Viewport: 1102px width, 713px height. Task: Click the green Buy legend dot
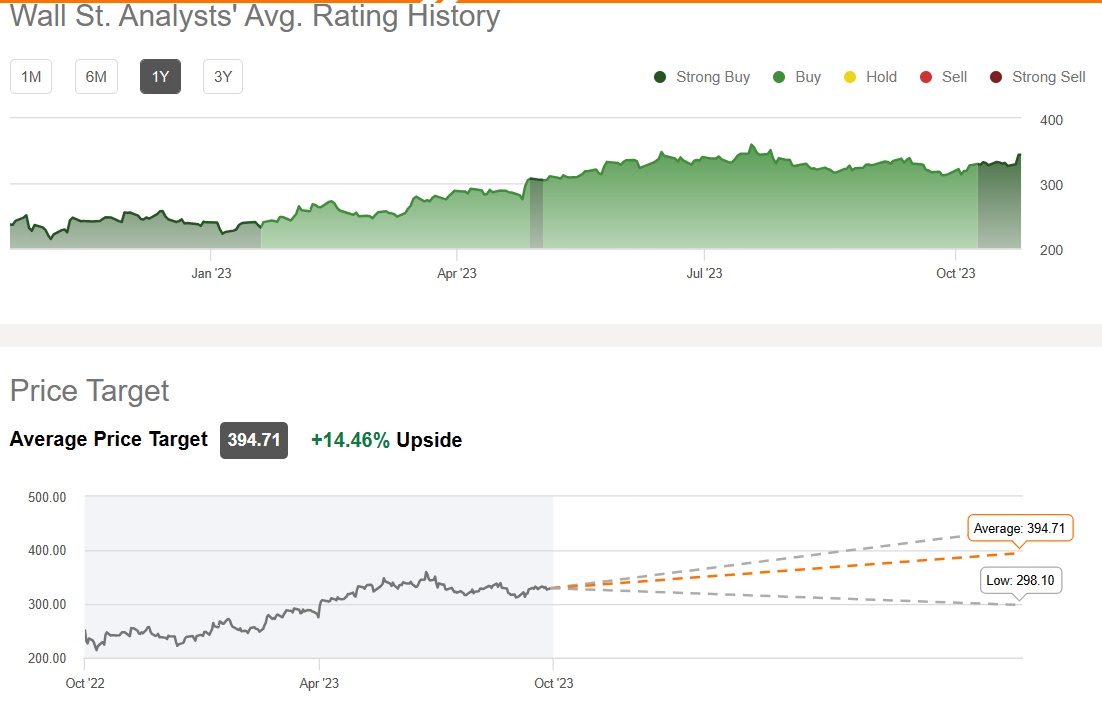click(779, 77)
